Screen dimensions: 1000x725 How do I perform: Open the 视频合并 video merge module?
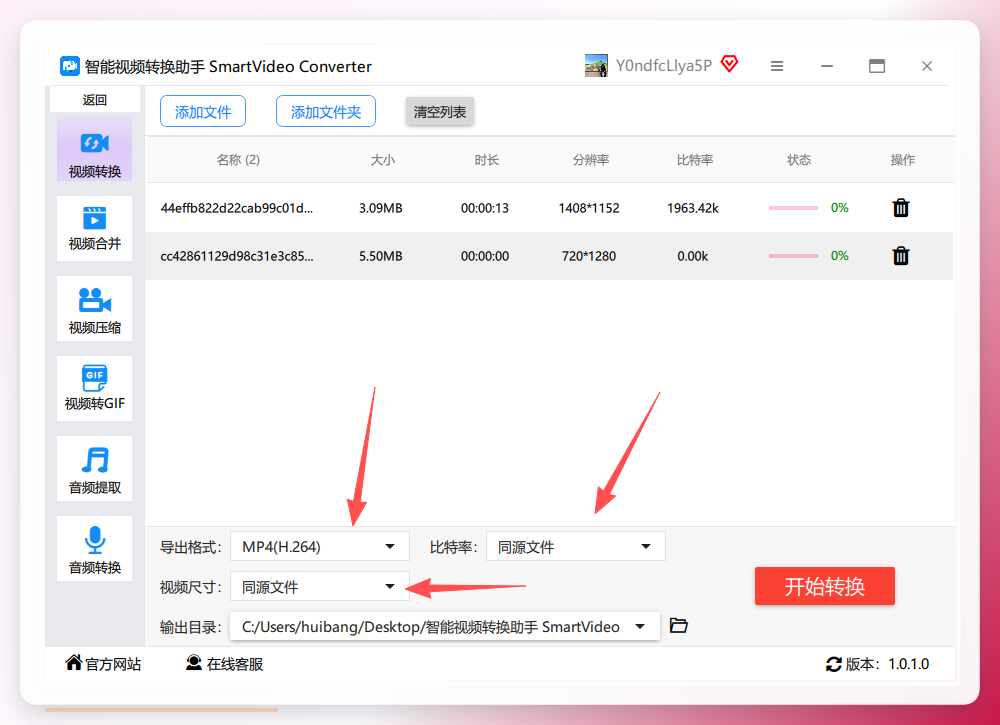[94, 228]
